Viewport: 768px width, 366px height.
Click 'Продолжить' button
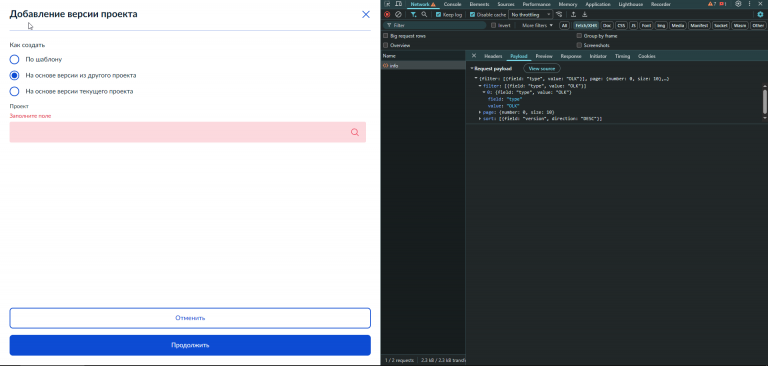(x=190, y=345)
